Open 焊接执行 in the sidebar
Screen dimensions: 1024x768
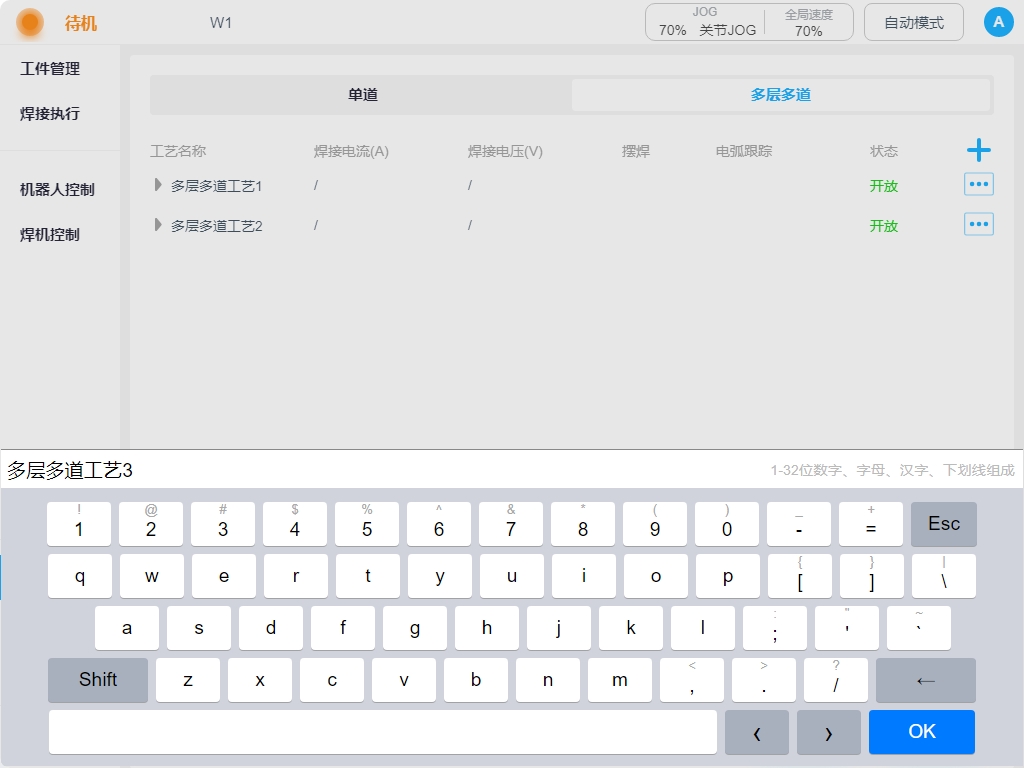tap(50, 114)
